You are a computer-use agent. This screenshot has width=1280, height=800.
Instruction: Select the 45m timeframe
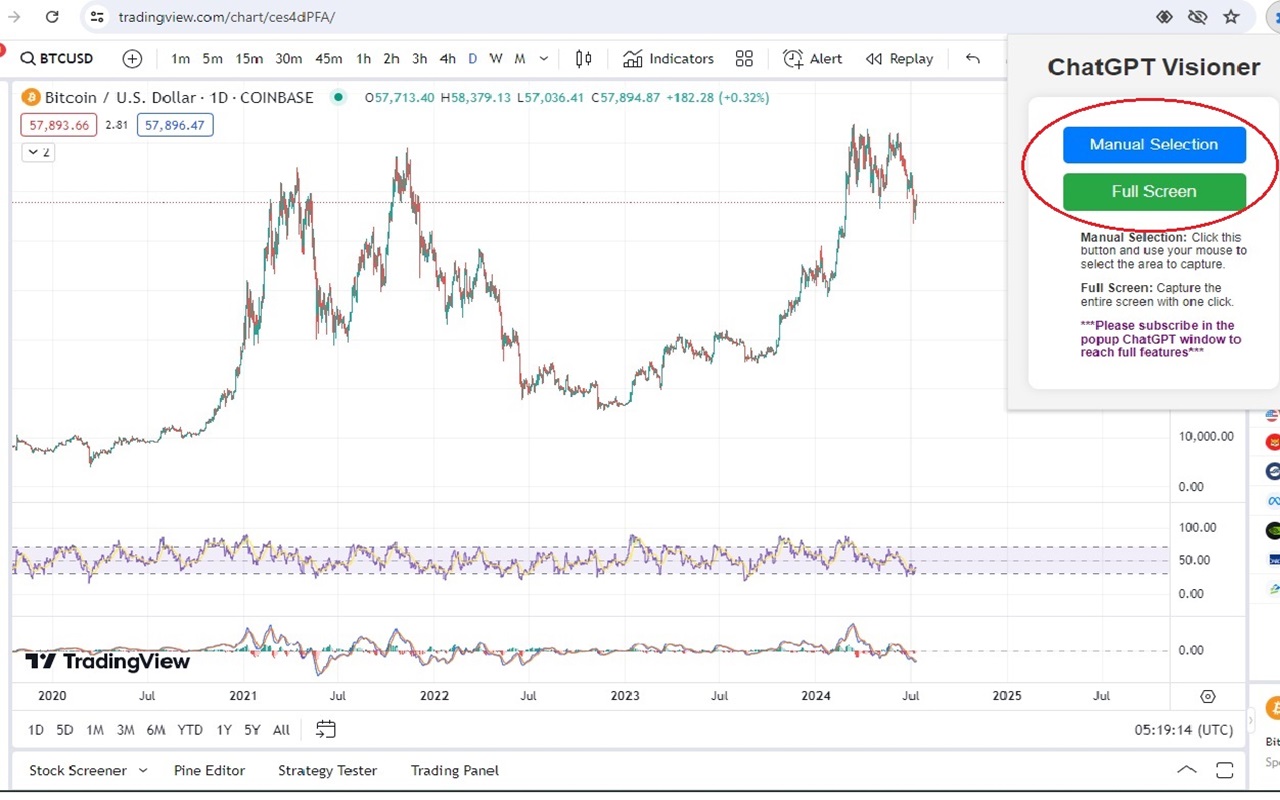(328, 59)
